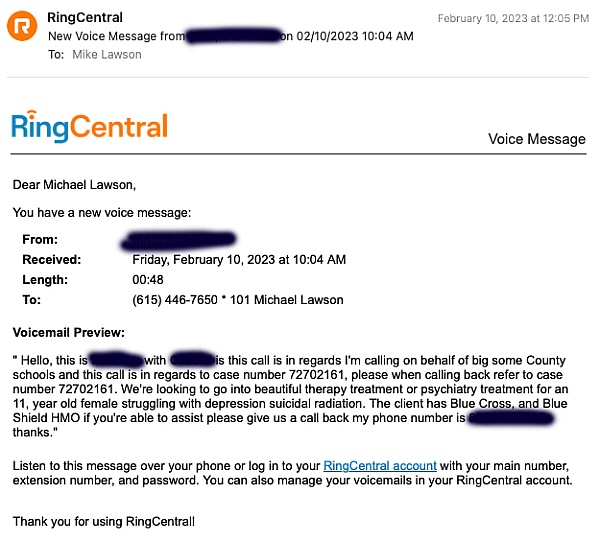The width and height of the screenshot is (600, 541).
Task: Click the redacted callback phone number in the transcript
Action: pos(510,418)
